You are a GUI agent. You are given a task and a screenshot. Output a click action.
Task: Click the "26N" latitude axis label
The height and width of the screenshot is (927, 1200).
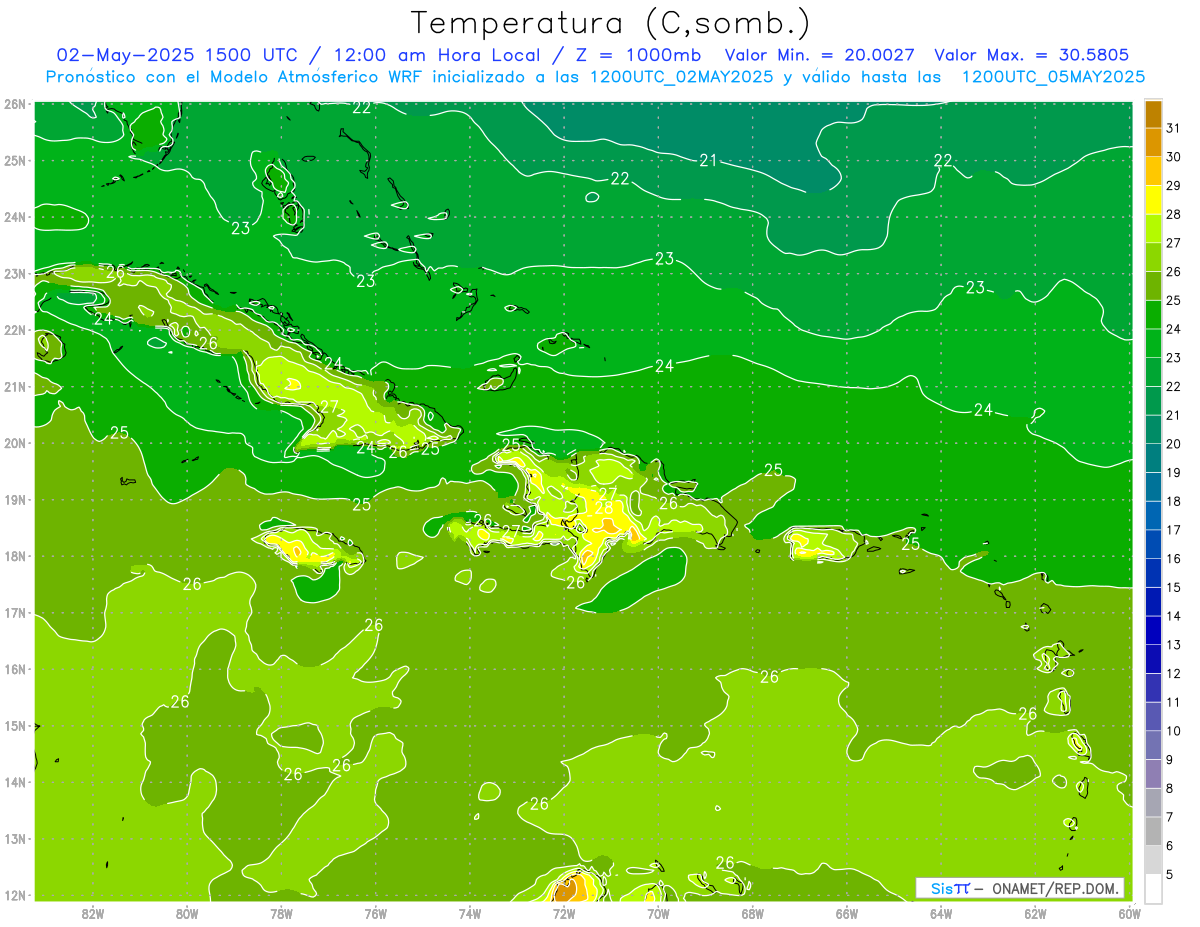tap(14, 104)
